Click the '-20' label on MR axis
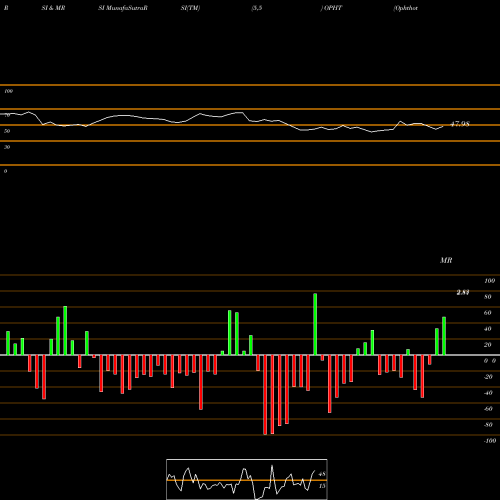This screenshot has height=500, width=500. (488, 377)
